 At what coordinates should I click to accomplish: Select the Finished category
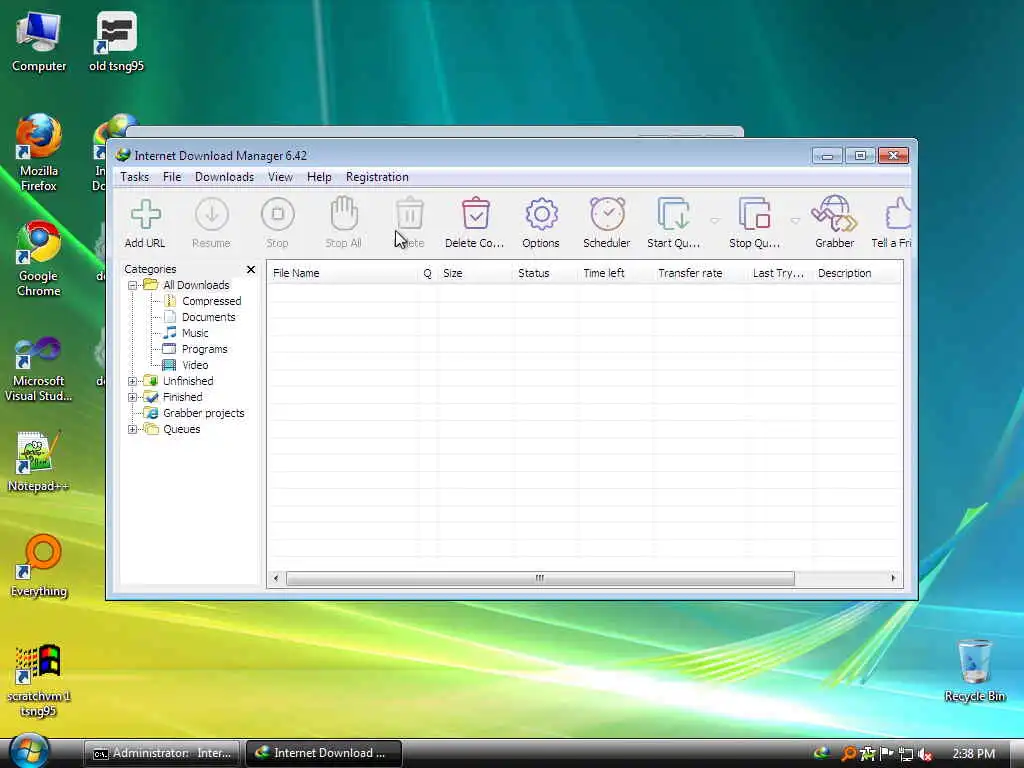(x=182, y=397)
